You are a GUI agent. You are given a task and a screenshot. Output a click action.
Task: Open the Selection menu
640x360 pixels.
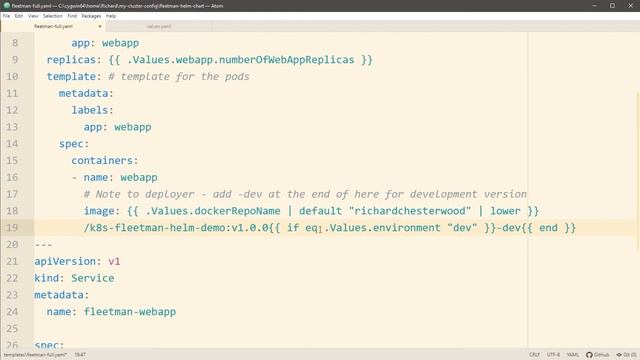[53, 16]
